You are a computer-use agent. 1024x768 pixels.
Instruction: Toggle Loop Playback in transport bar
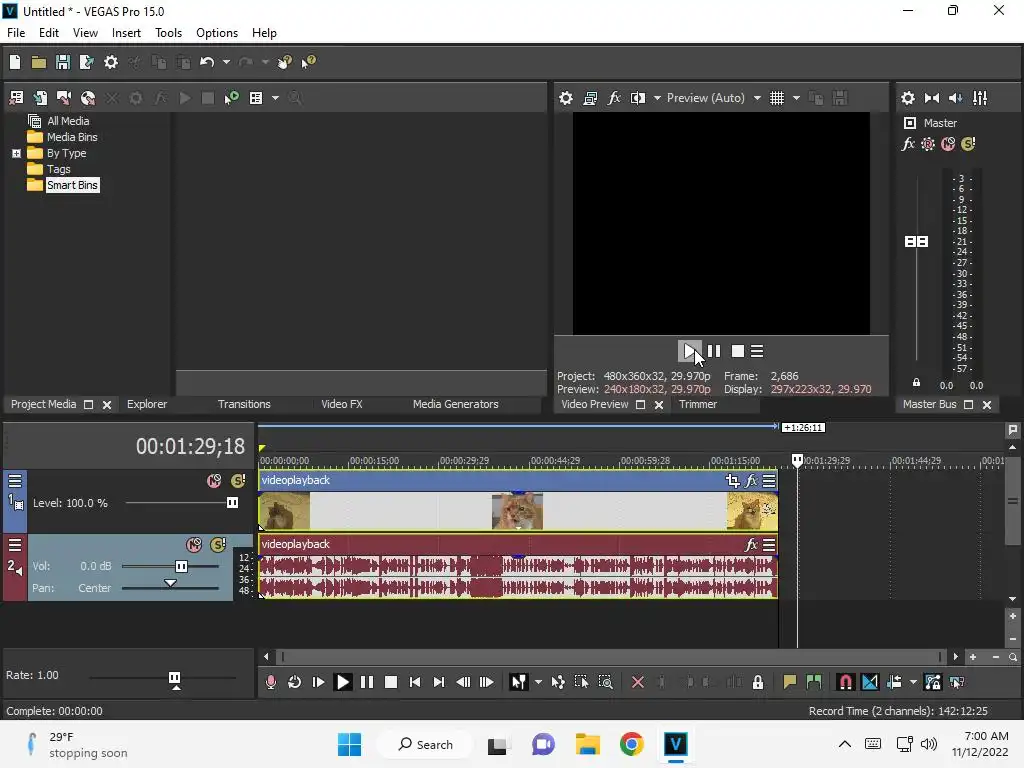coord(295,682)
